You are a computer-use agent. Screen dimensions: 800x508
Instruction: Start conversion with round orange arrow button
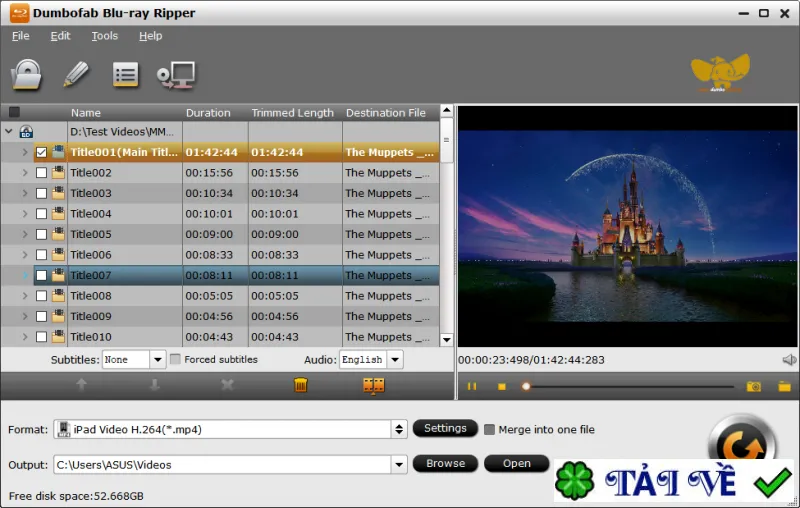click(x=742, y=443)
